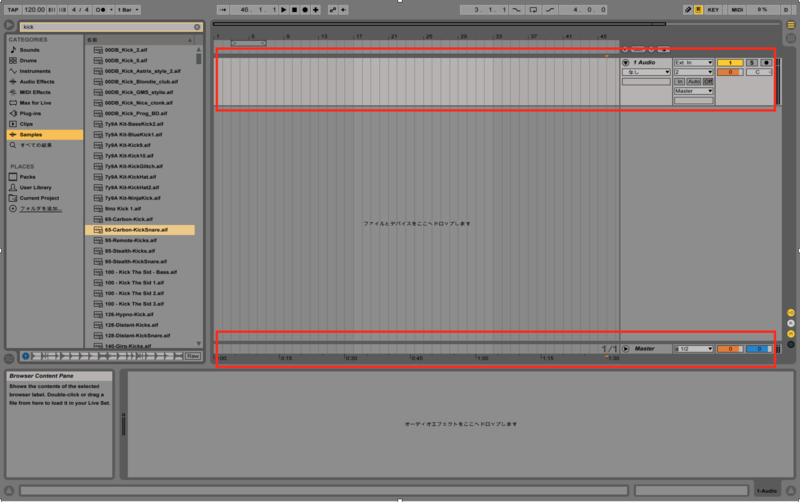
Task: Fold the 1 Audio track triangle
Action: click(626, 62)
